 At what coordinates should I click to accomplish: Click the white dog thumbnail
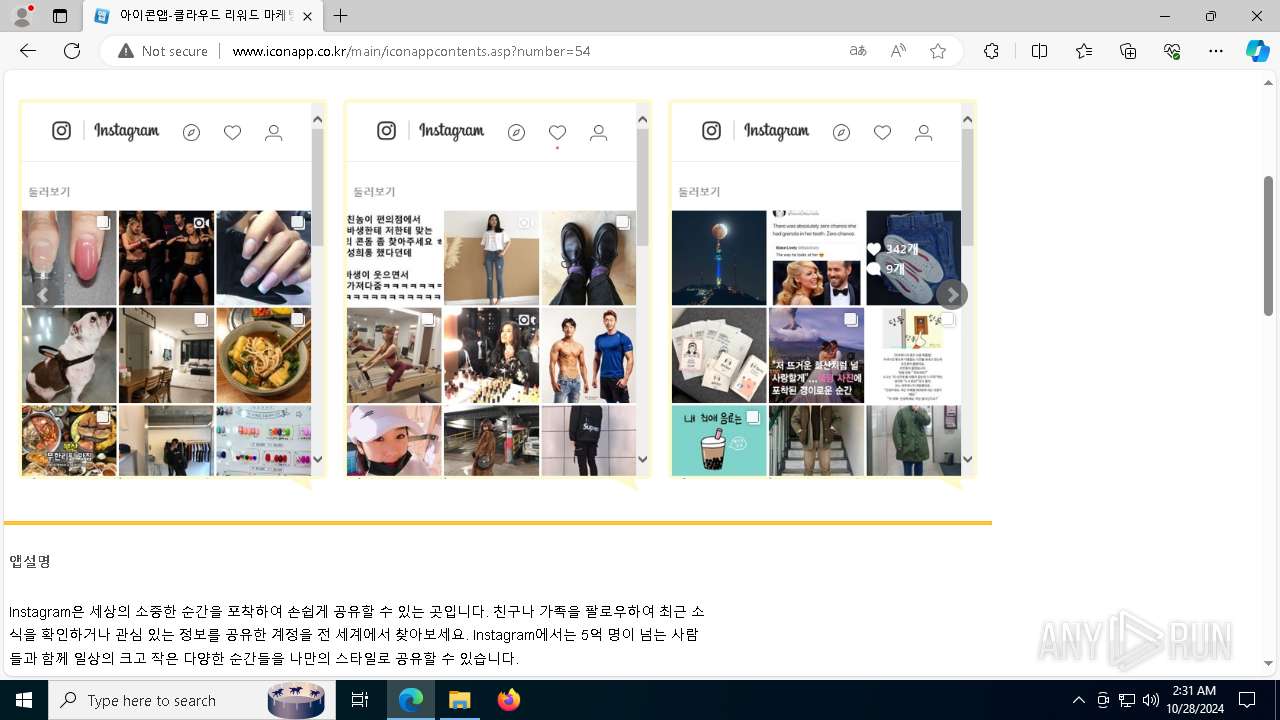[x=69, y=355]
